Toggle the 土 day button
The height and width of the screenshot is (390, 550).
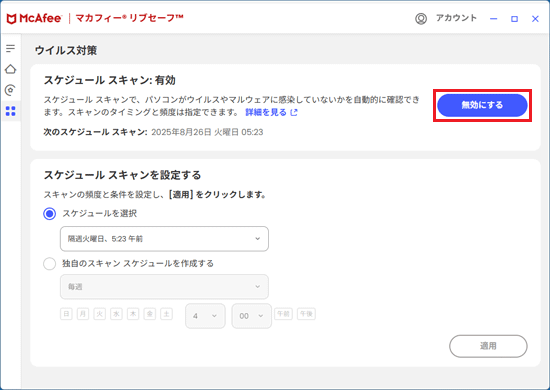pos(166,314)
